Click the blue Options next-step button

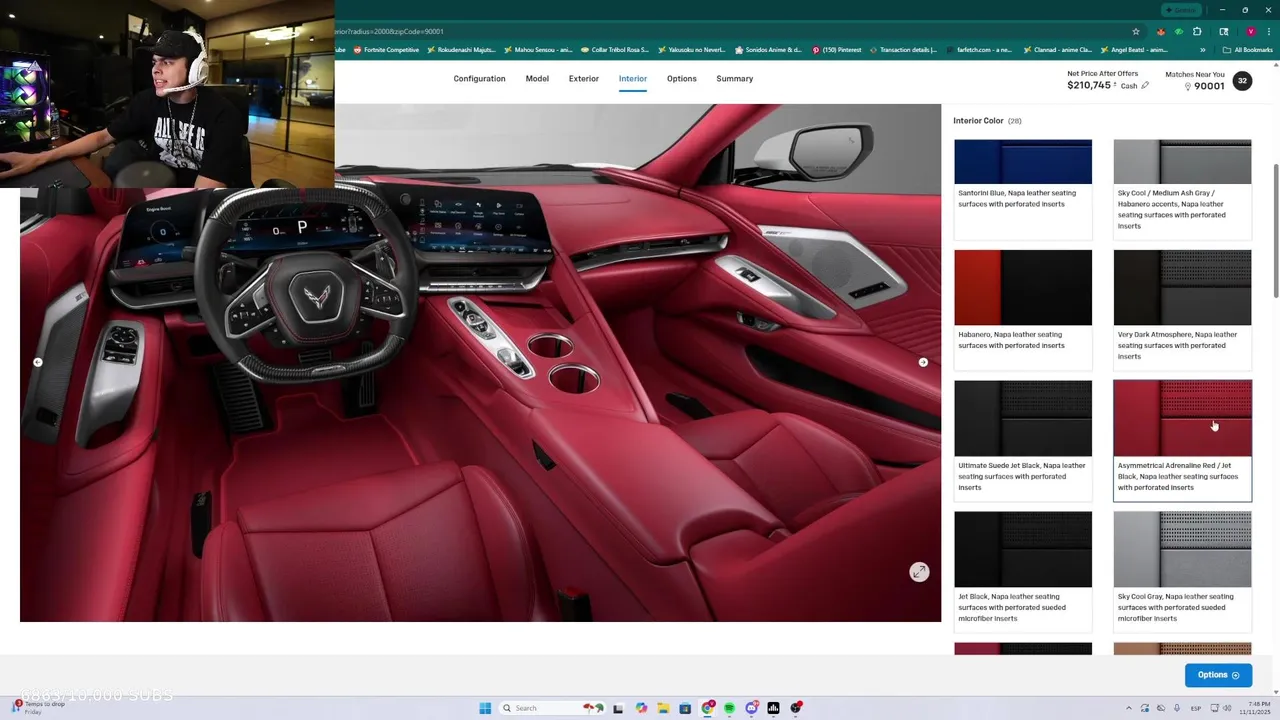coord(1218,675)
